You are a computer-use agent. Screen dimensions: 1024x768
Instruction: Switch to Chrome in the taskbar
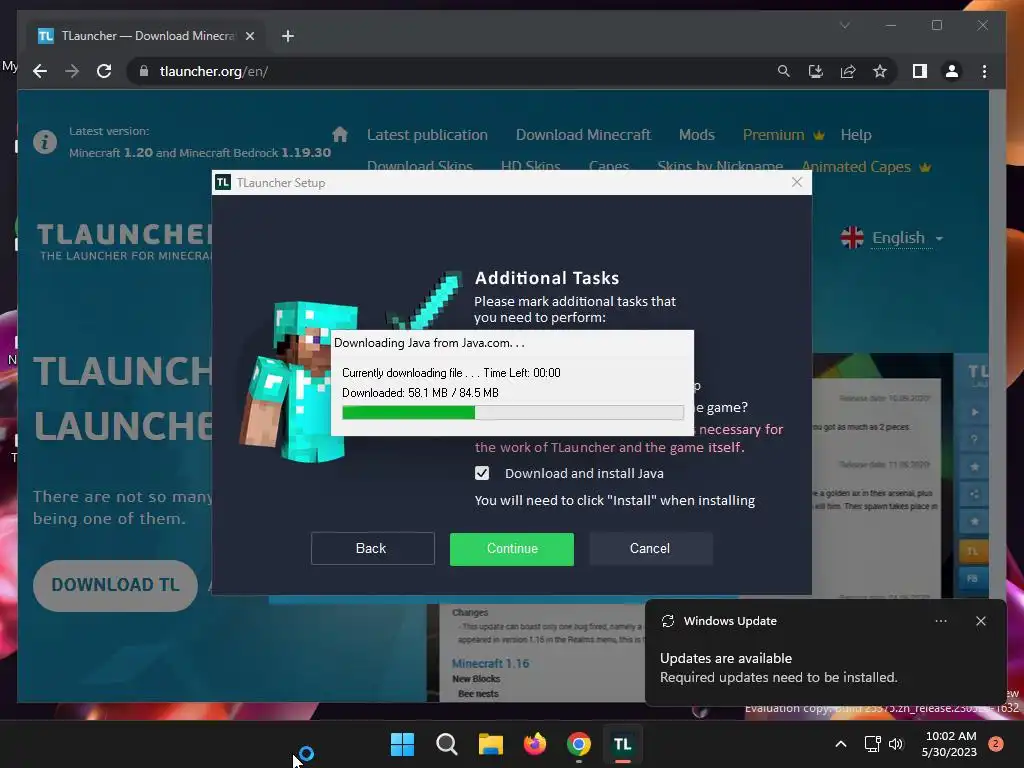pos(579,744)
